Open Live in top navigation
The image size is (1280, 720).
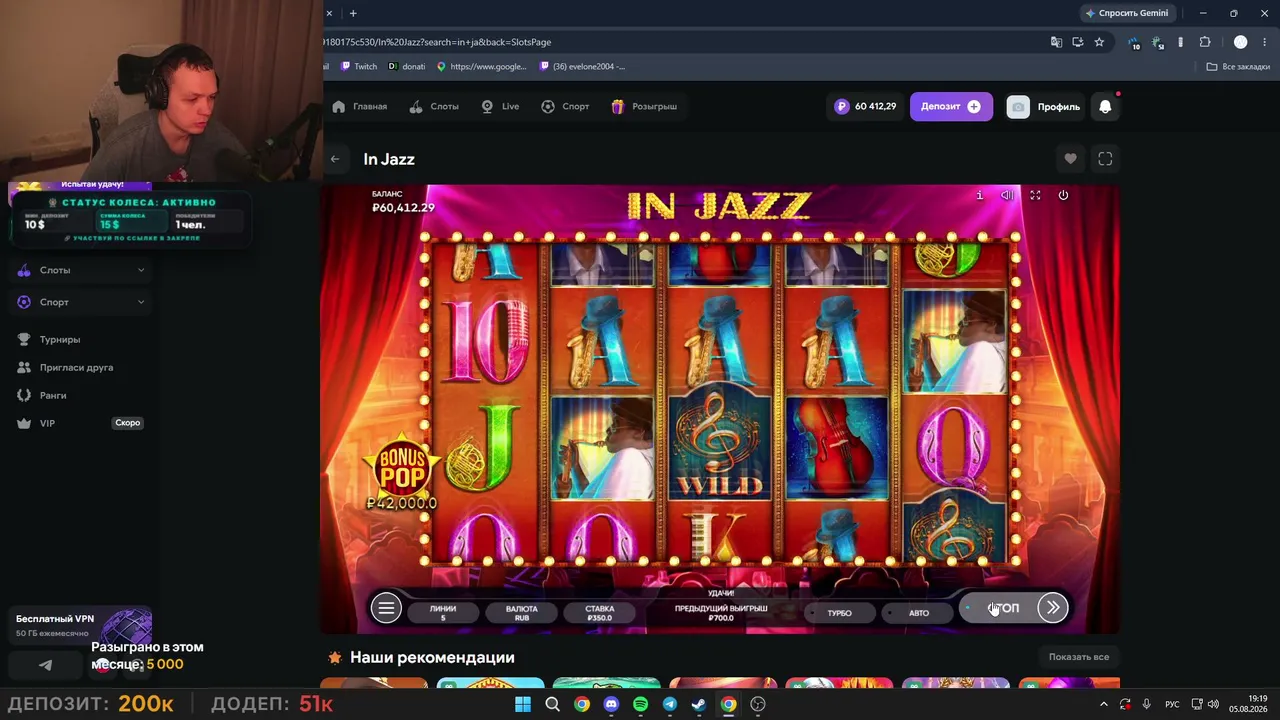click(x=500, y=107)
